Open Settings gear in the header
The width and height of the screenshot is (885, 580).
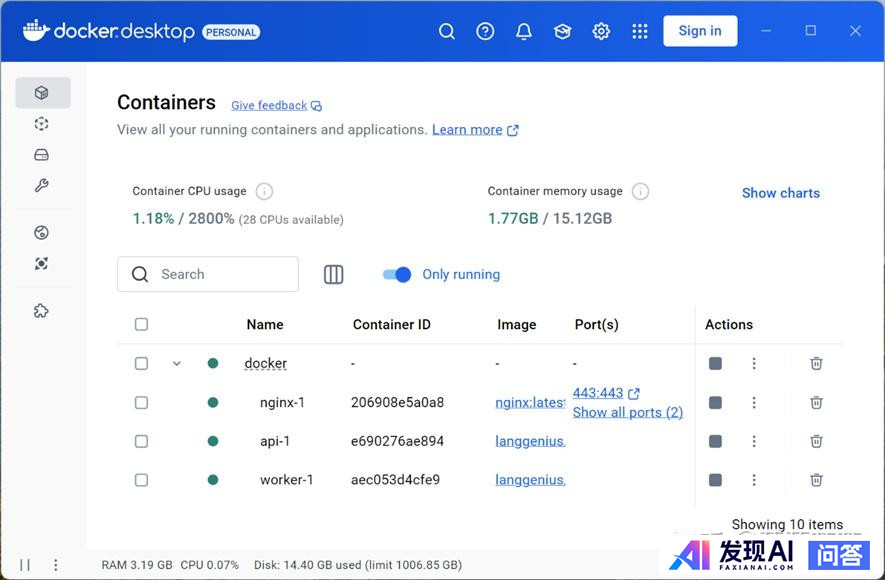click(x=601, y=31)
